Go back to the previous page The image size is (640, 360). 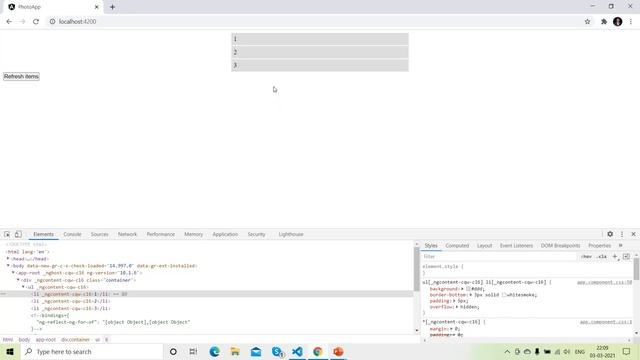pos(9,22)
